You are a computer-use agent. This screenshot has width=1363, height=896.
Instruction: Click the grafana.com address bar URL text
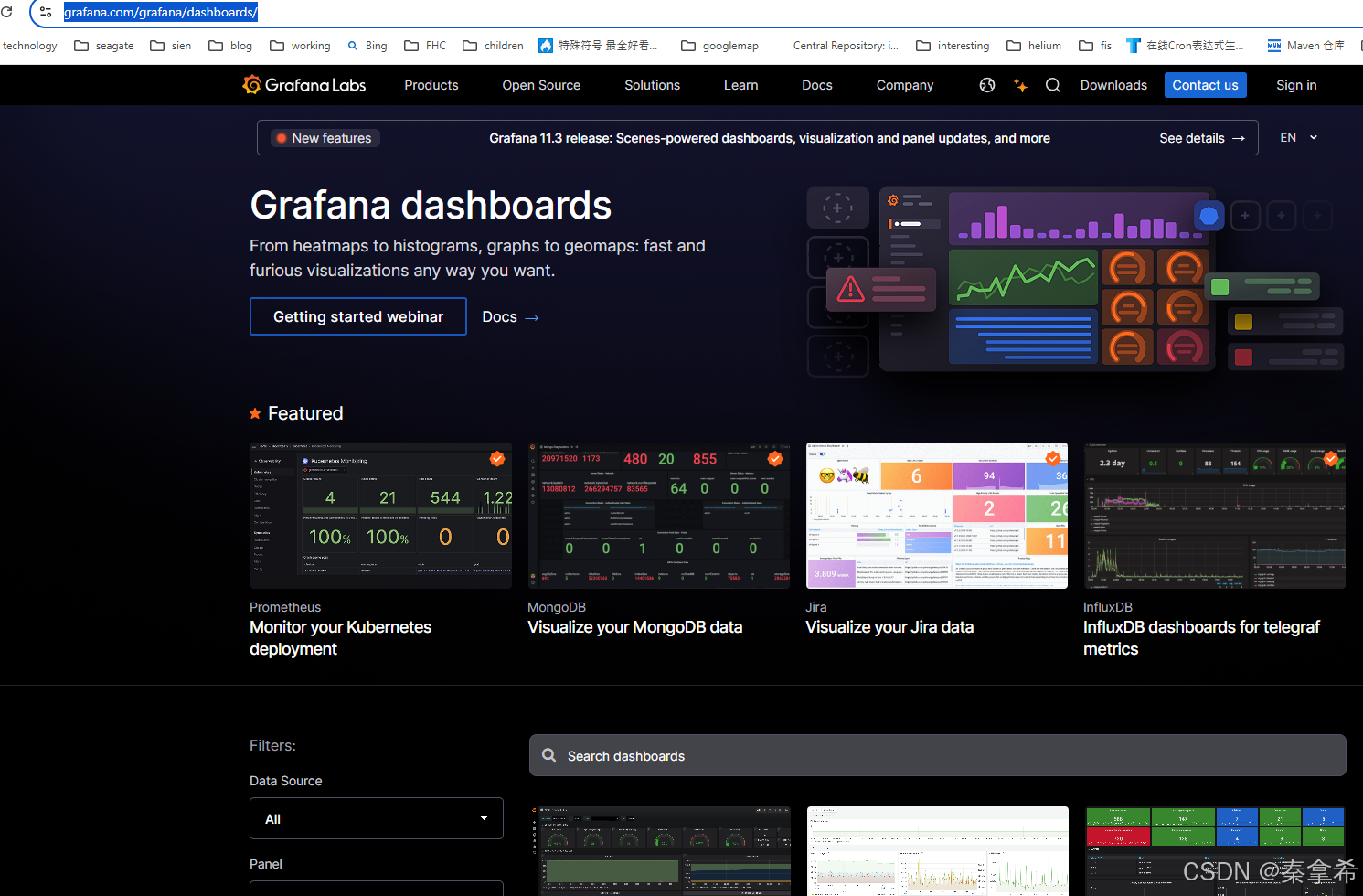coord(160,13)
